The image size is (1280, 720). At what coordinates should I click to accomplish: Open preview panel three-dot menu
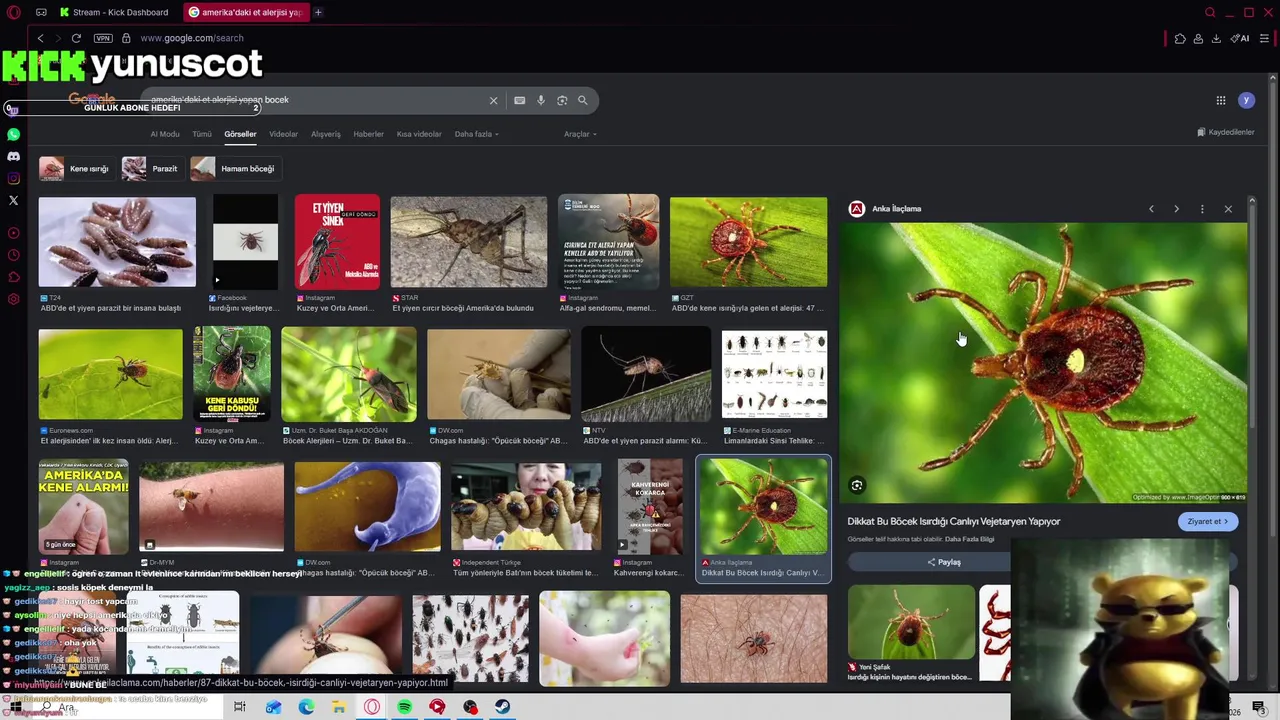1202,209
